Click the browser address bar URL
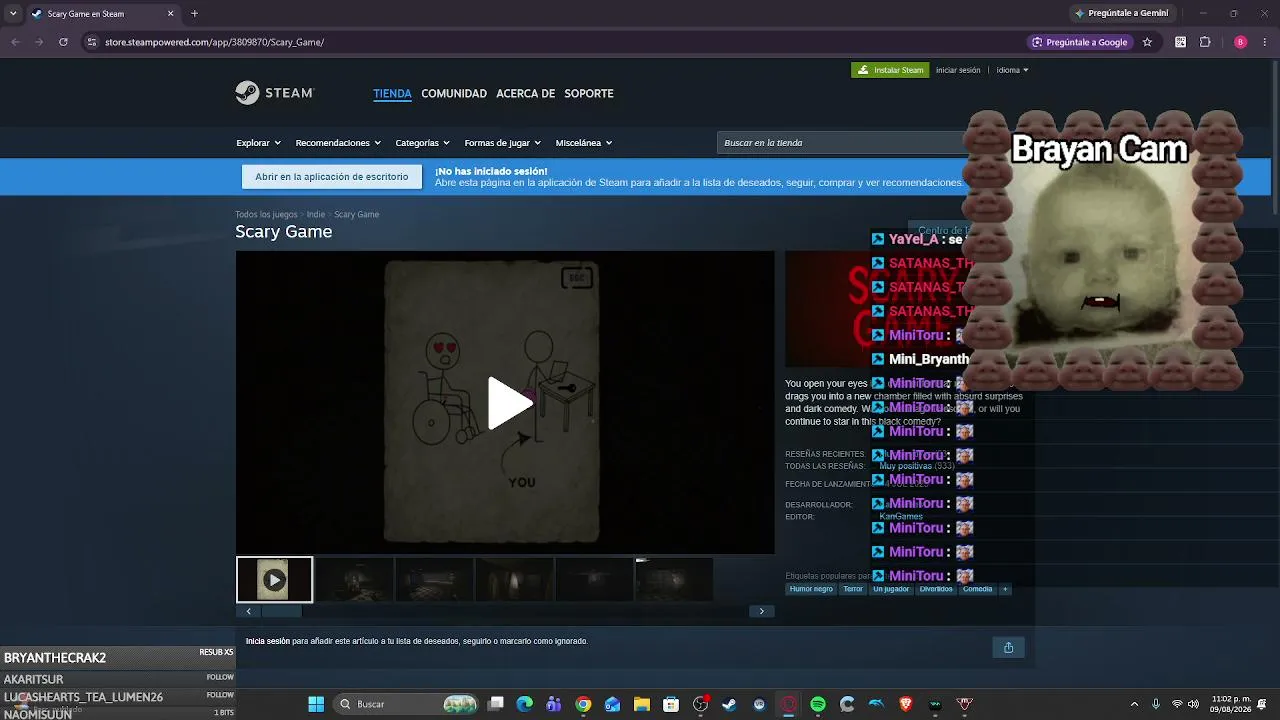The image size is (1280, 720). (215, 42)
